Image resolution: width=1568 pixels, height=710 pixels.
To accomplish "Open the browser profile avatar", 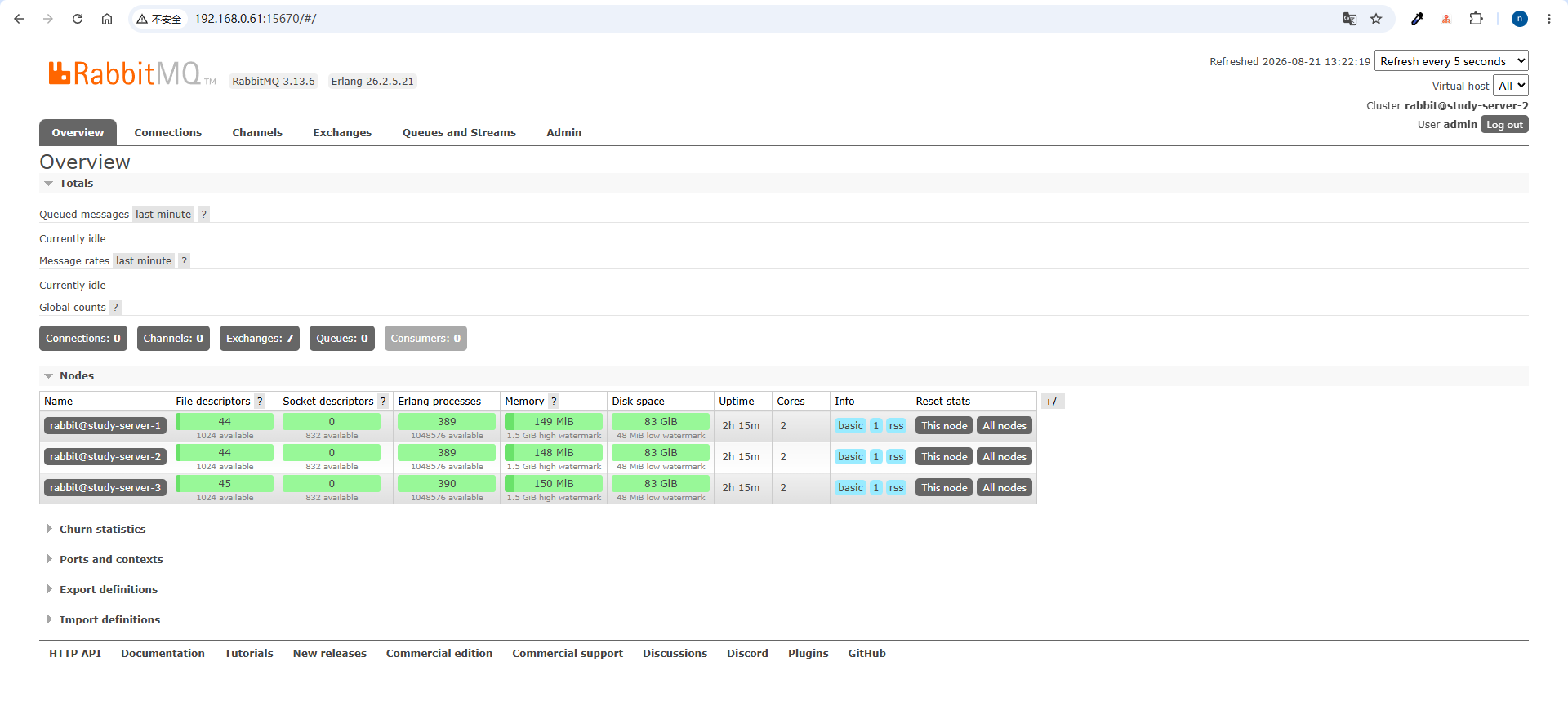I will [x=1520, y=19].
